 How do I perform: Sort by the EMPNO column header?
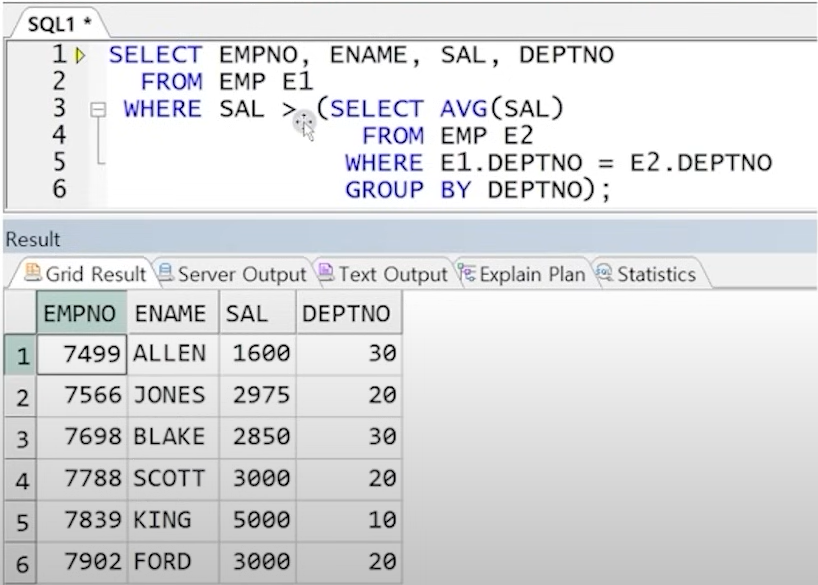[x=81, y=313]
